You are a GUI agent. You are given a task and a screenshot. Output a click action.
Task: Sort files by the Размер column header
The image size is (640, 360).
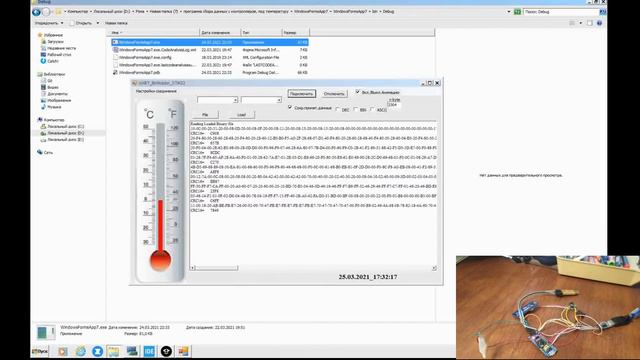point(296,32)
